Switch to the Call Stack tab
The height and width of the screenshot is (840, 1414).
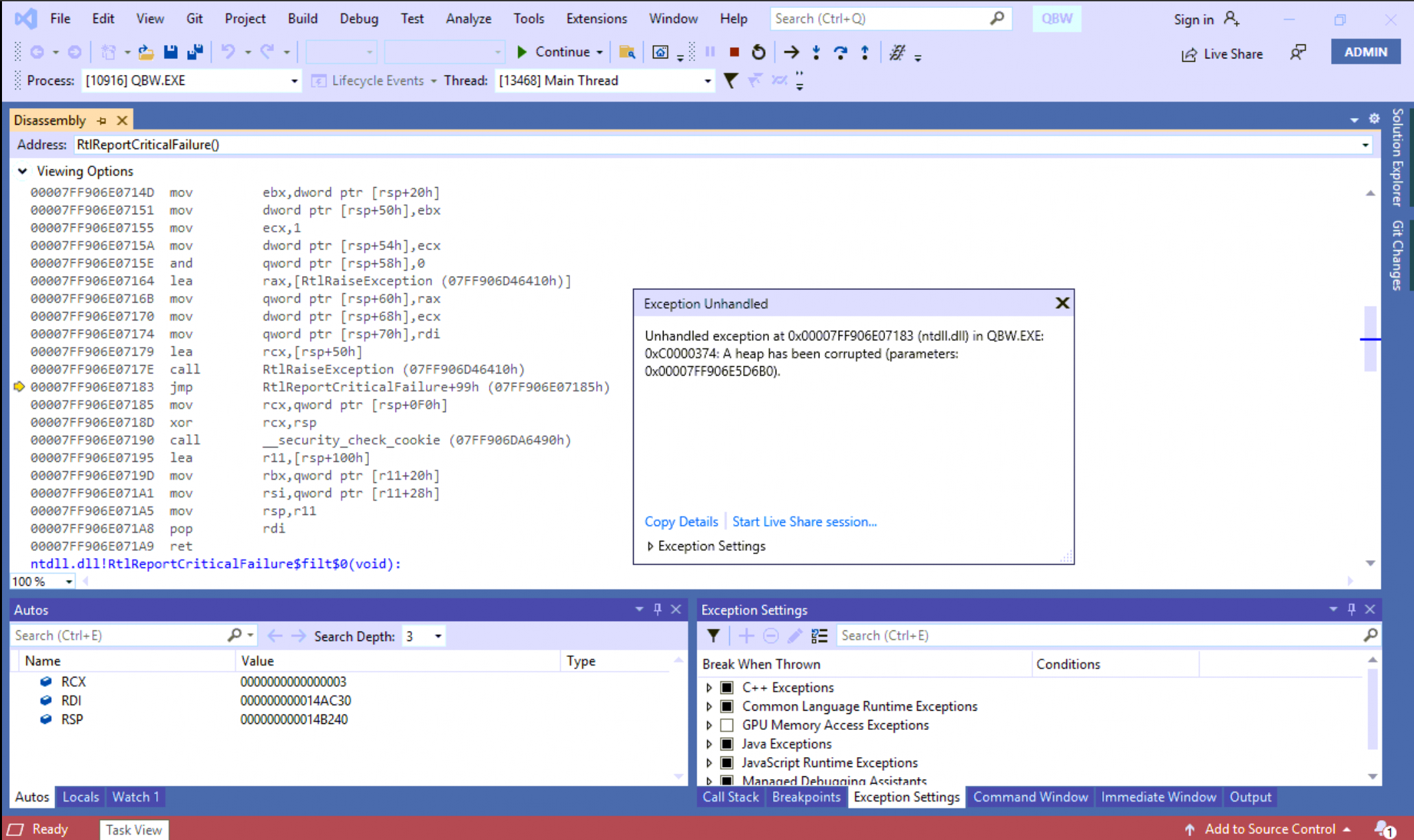(x=730, y=797)
